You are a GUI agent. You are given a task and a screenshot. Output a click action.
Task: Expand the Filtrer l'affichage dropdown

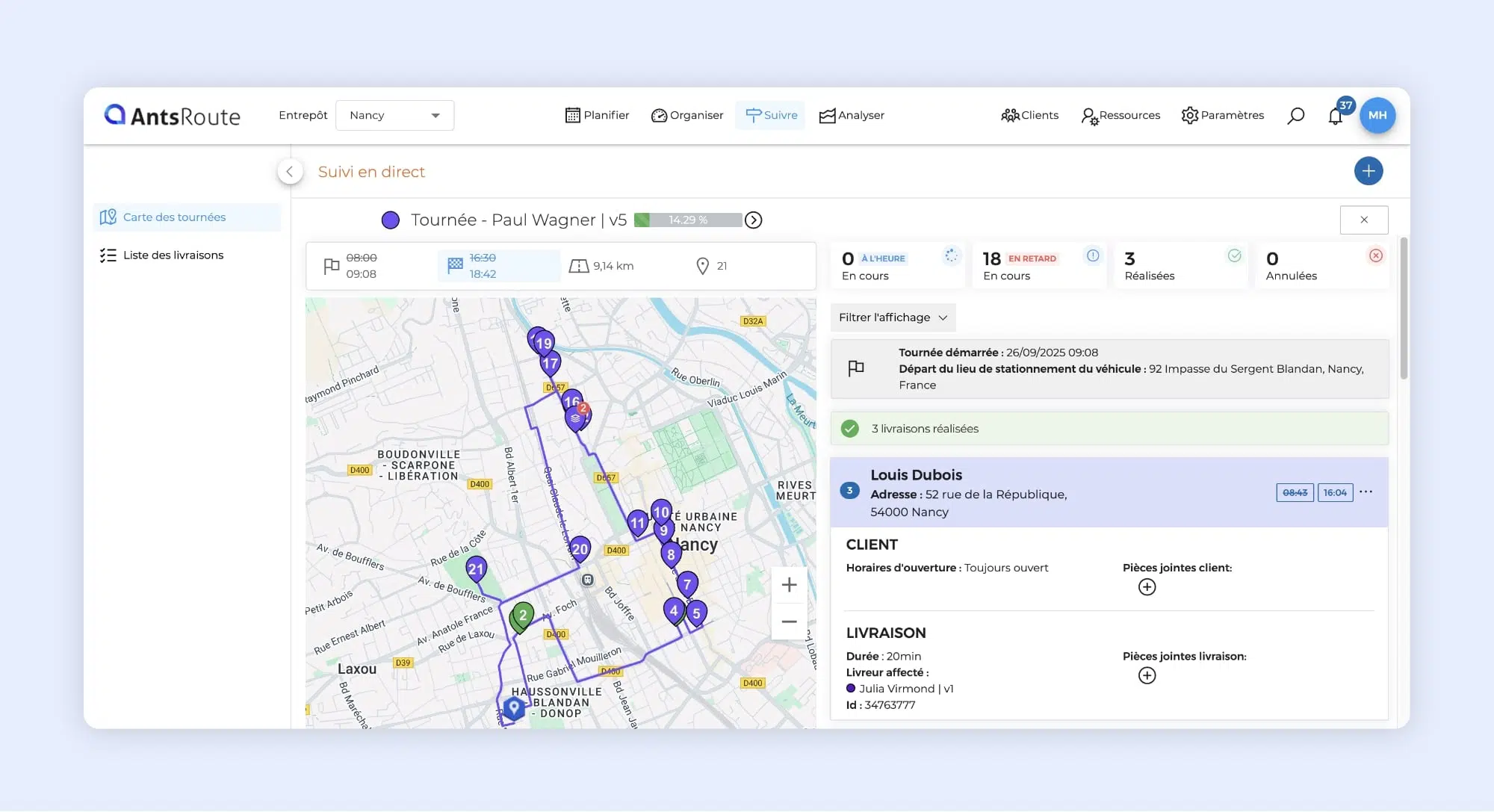pos(893,317)
